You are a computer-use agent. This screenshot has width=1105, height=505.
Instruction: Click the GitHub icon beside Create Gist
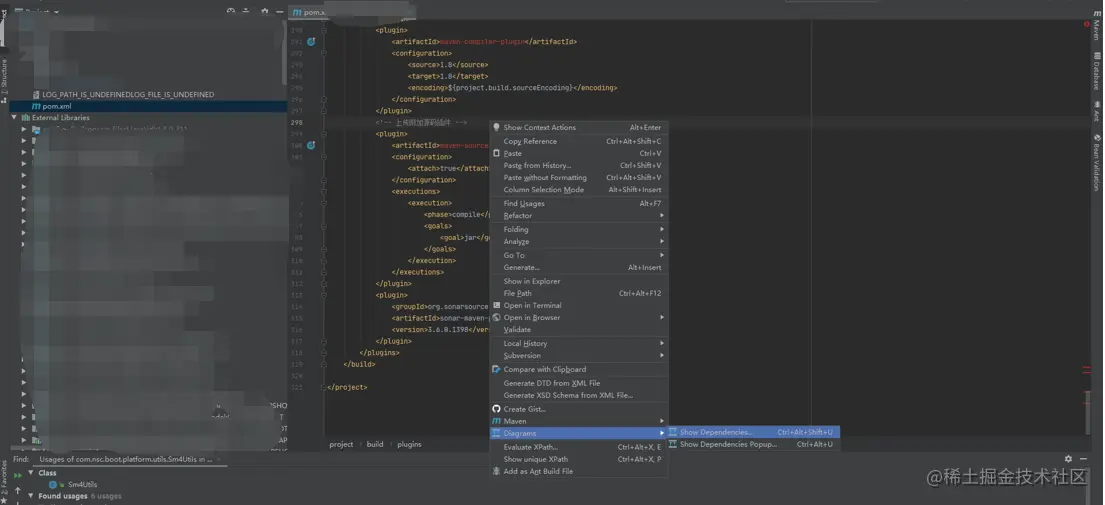coord(496,409)
